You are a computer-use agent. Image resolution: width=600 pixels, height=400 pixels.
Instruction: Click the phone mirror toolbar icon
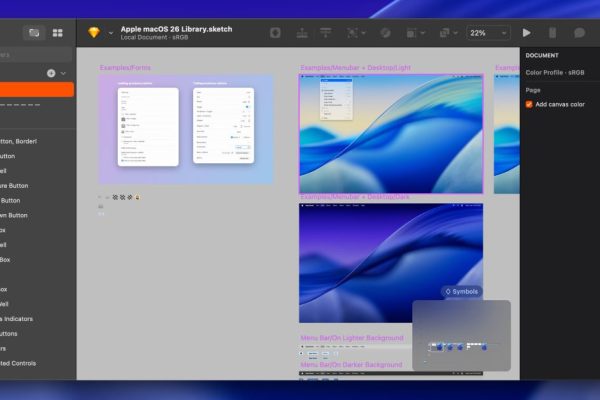click(x=552, y=33)
